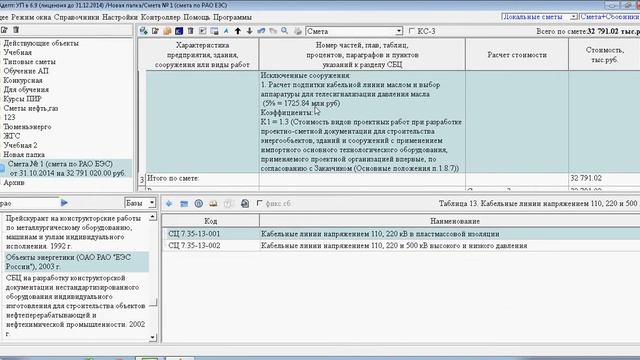Click the blue window icon in the lower toolbar
This screenshot has width=640, height=360.
pyautogui.click(x=184, y=203)
